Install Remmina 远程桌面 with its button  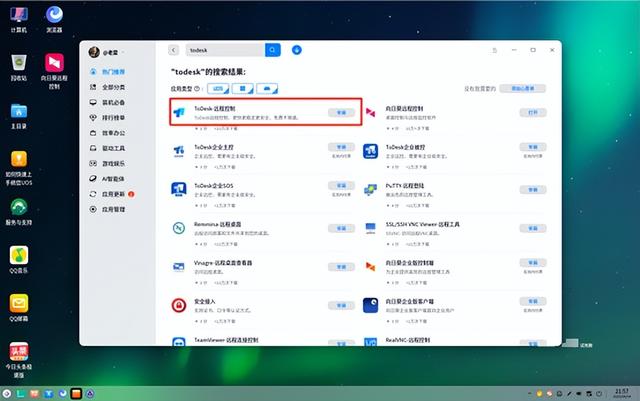click(x=341, y=228)
